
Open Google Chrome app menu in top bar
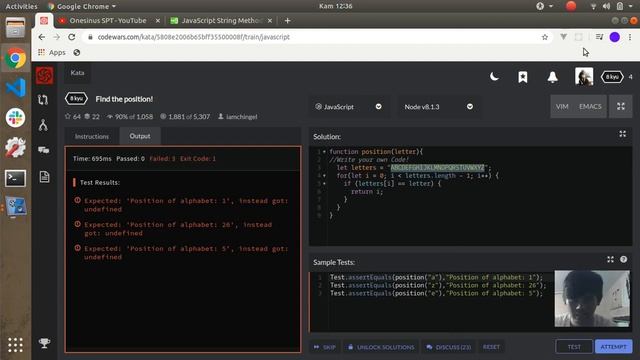point(82,6)
